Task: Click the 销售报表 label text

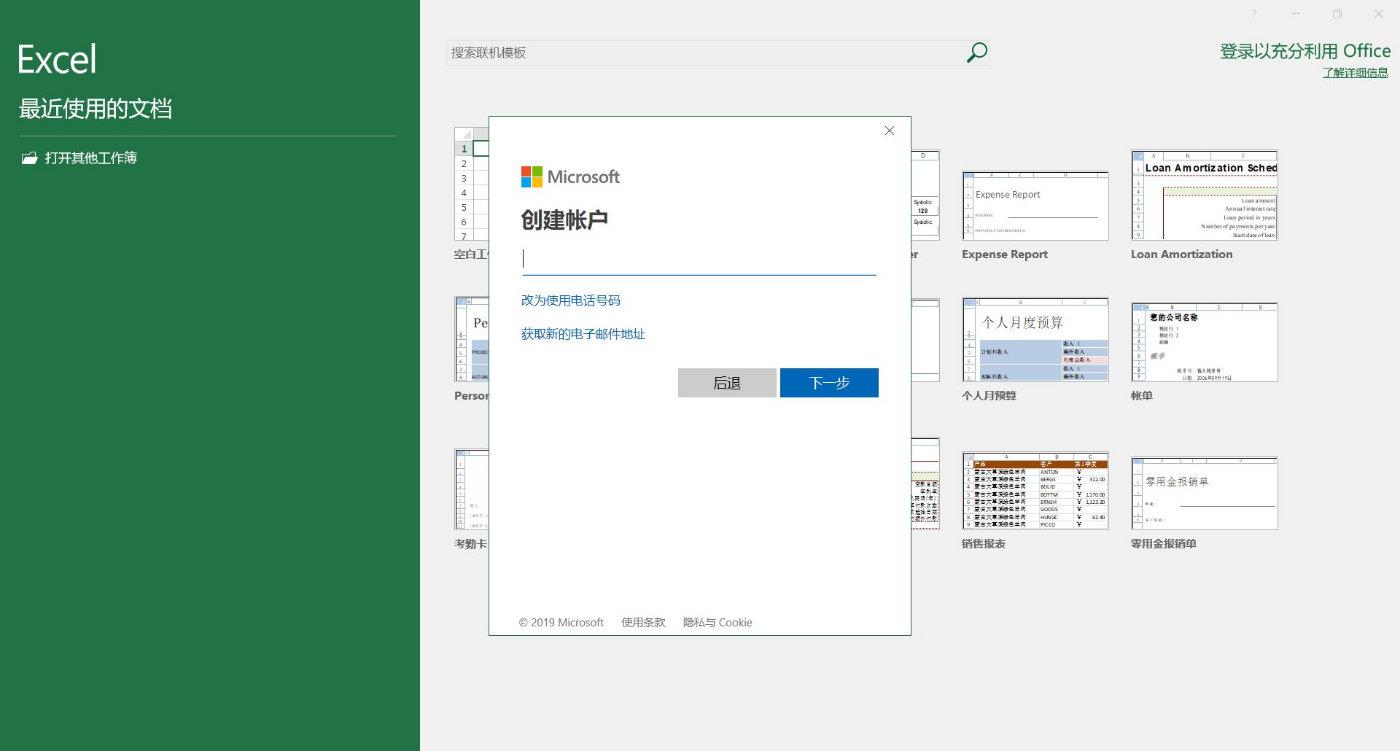Action: (x=984, y=544)
